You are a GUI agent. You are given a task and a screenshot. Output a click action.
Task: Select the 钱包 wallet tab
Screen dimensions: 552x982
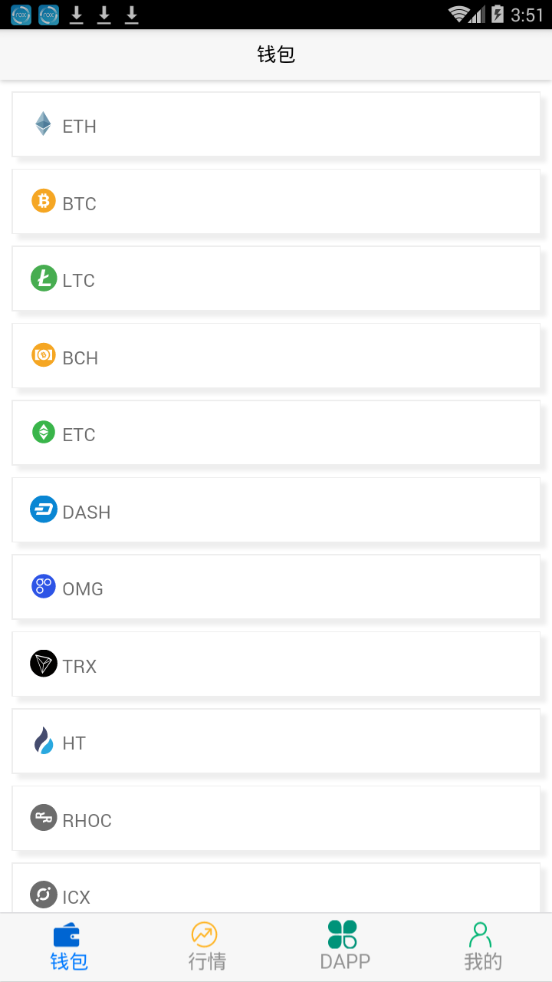[69, 946]
